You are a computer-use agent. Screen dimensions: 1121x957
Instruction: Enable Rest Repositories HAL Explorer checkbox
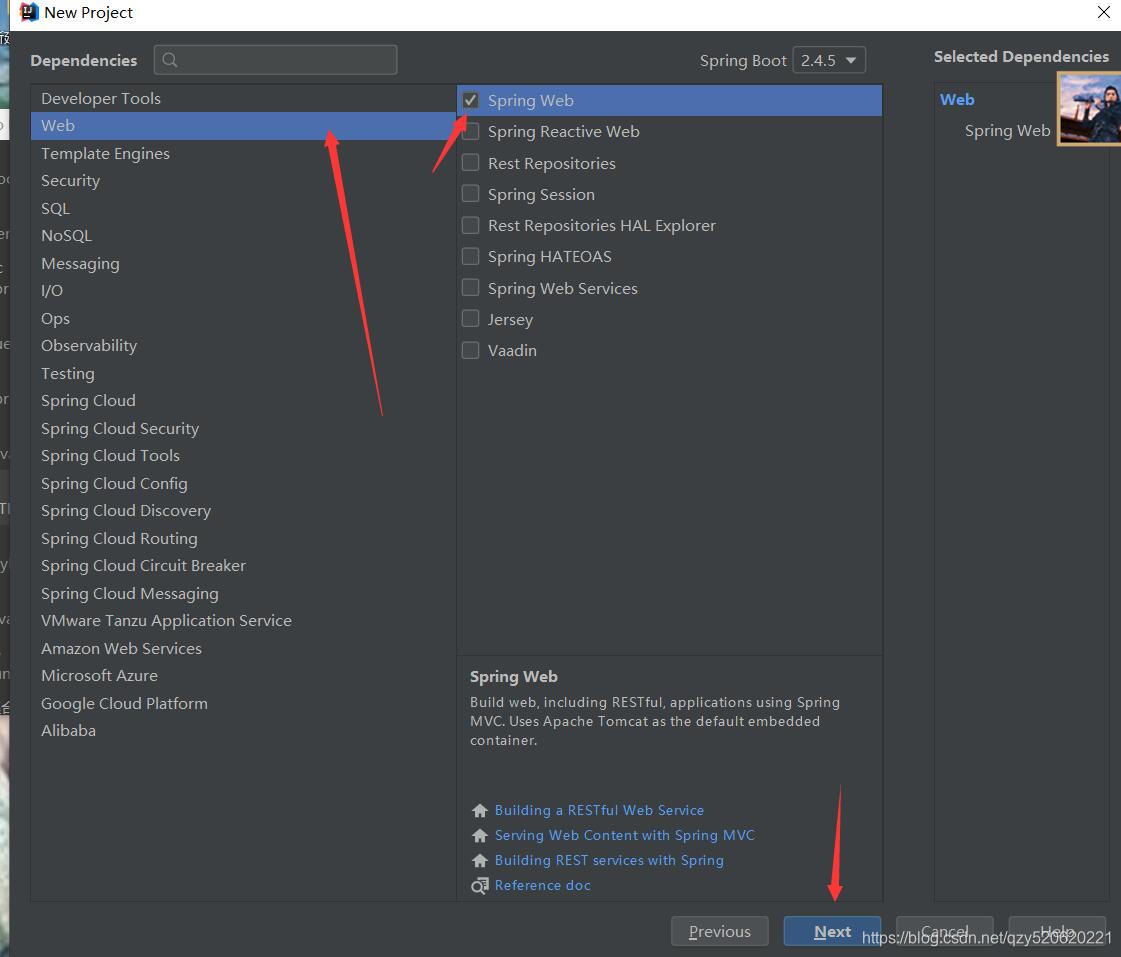[x=470, y=225]
